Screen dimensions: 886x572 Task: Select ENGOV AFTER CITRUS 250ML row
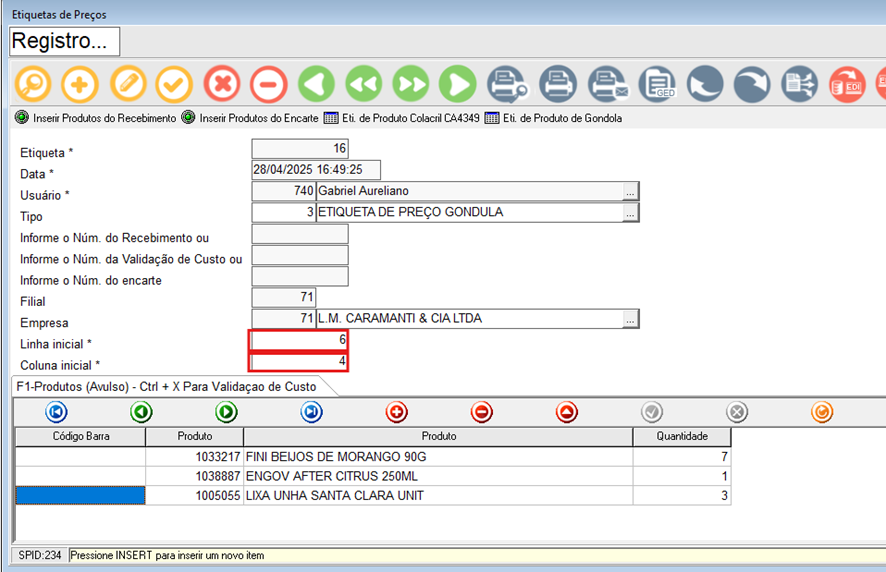pos(373,476)
